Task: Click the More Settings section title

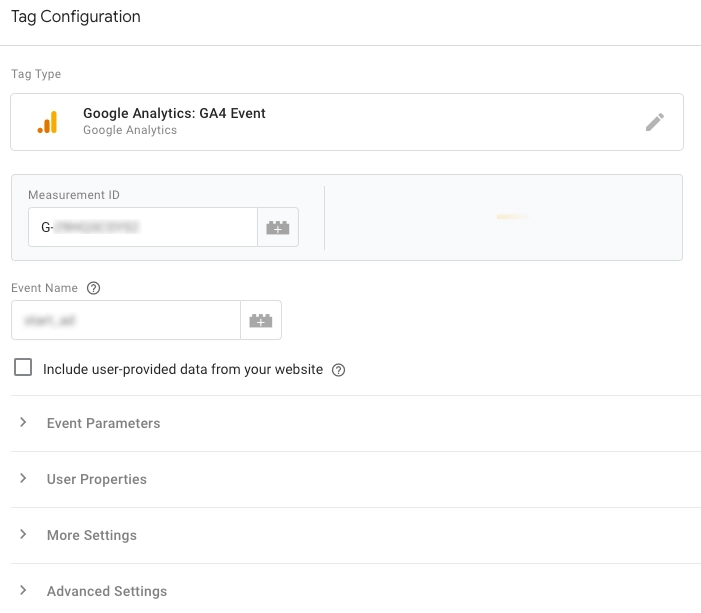Action: (92, 535)
